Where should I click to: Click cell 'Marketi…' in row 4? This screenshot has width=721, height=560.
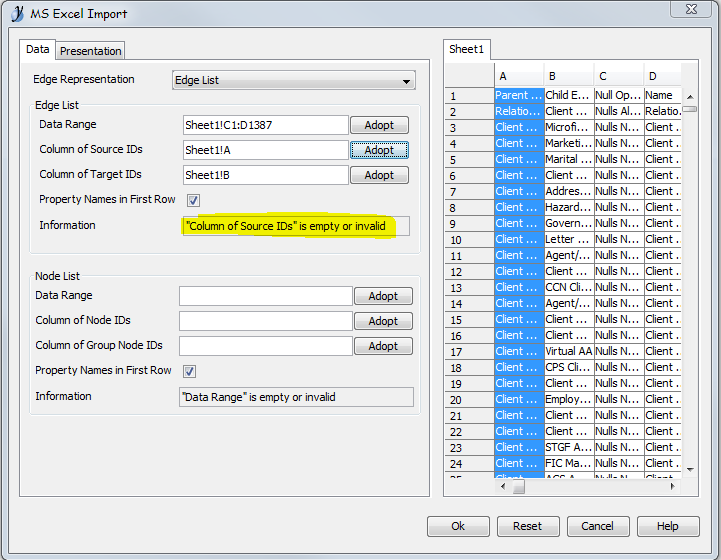[x=569, y=143]
